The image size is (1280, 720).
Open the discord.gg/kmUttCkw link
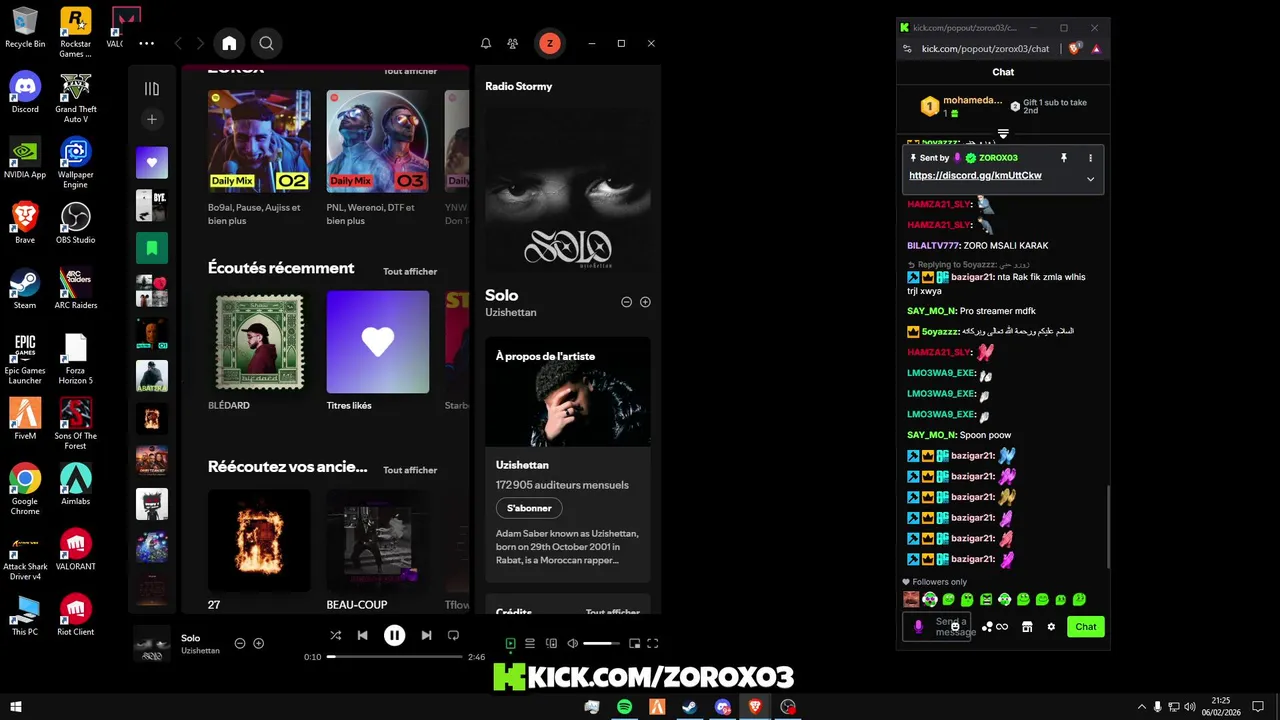pos(975,175)
